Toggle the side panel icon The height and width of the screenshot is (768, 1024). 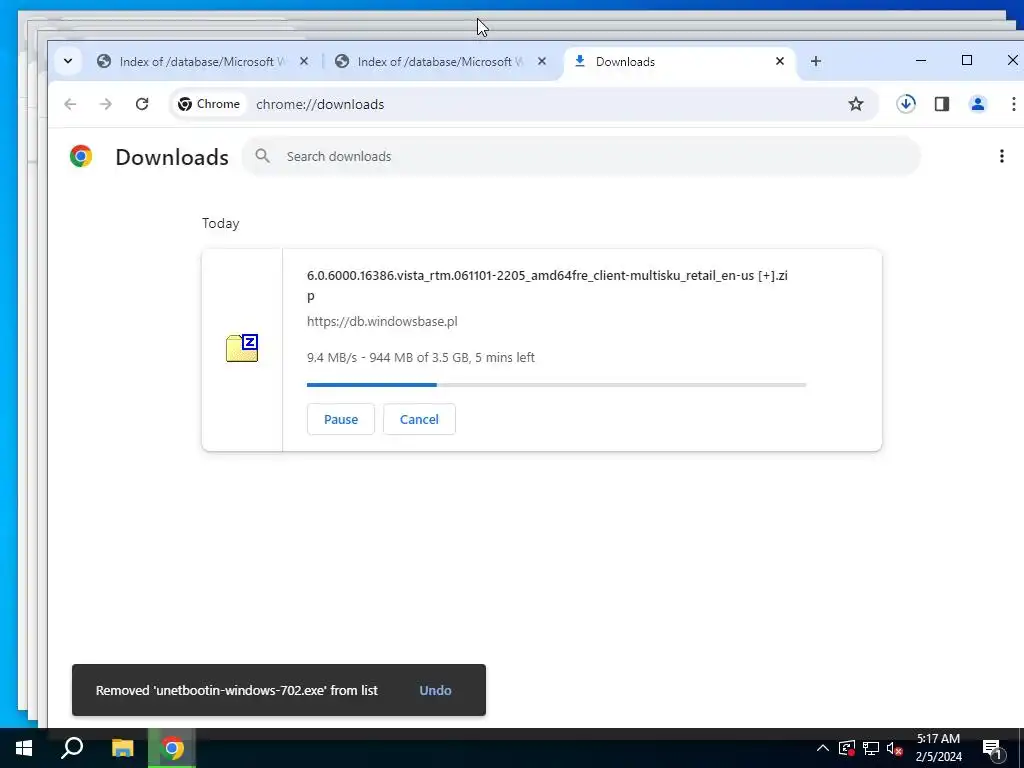click(x=942, y=104)
